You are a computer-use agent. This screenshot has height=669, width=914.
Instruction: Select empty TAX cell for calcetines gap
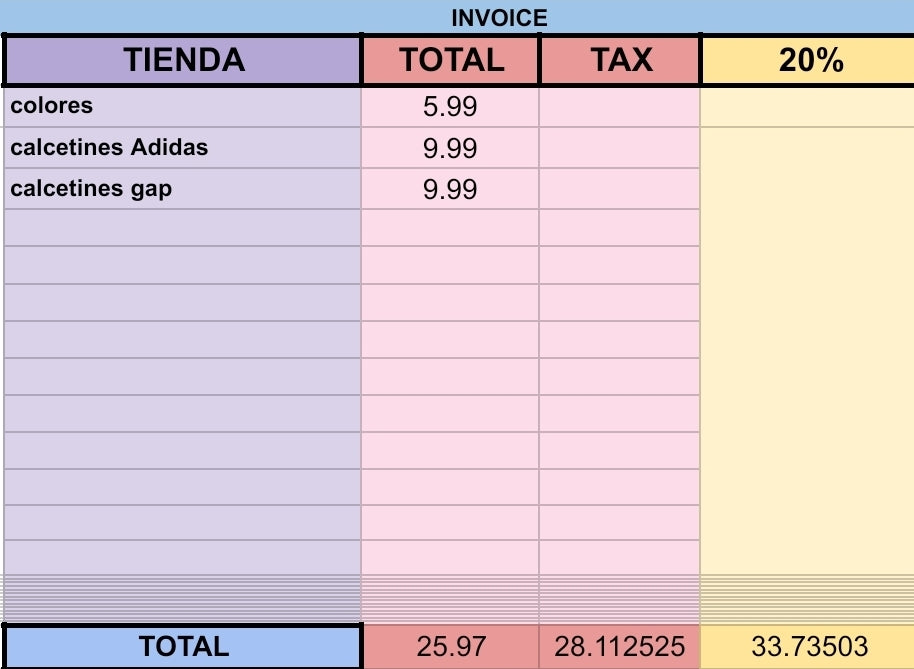tap(620, 190)
